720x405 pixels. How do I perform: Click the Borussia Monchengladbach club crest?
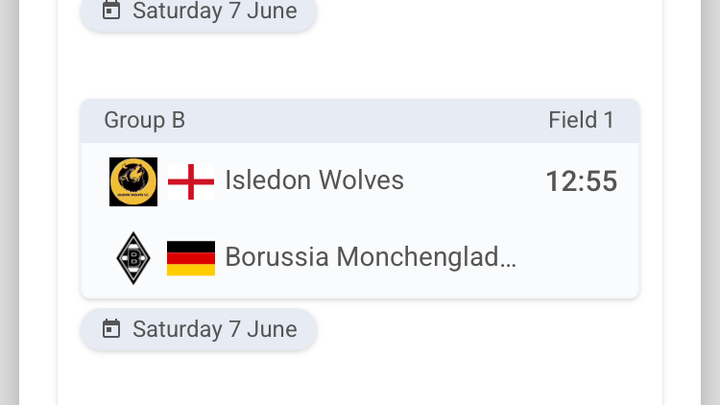coord(133,258)
